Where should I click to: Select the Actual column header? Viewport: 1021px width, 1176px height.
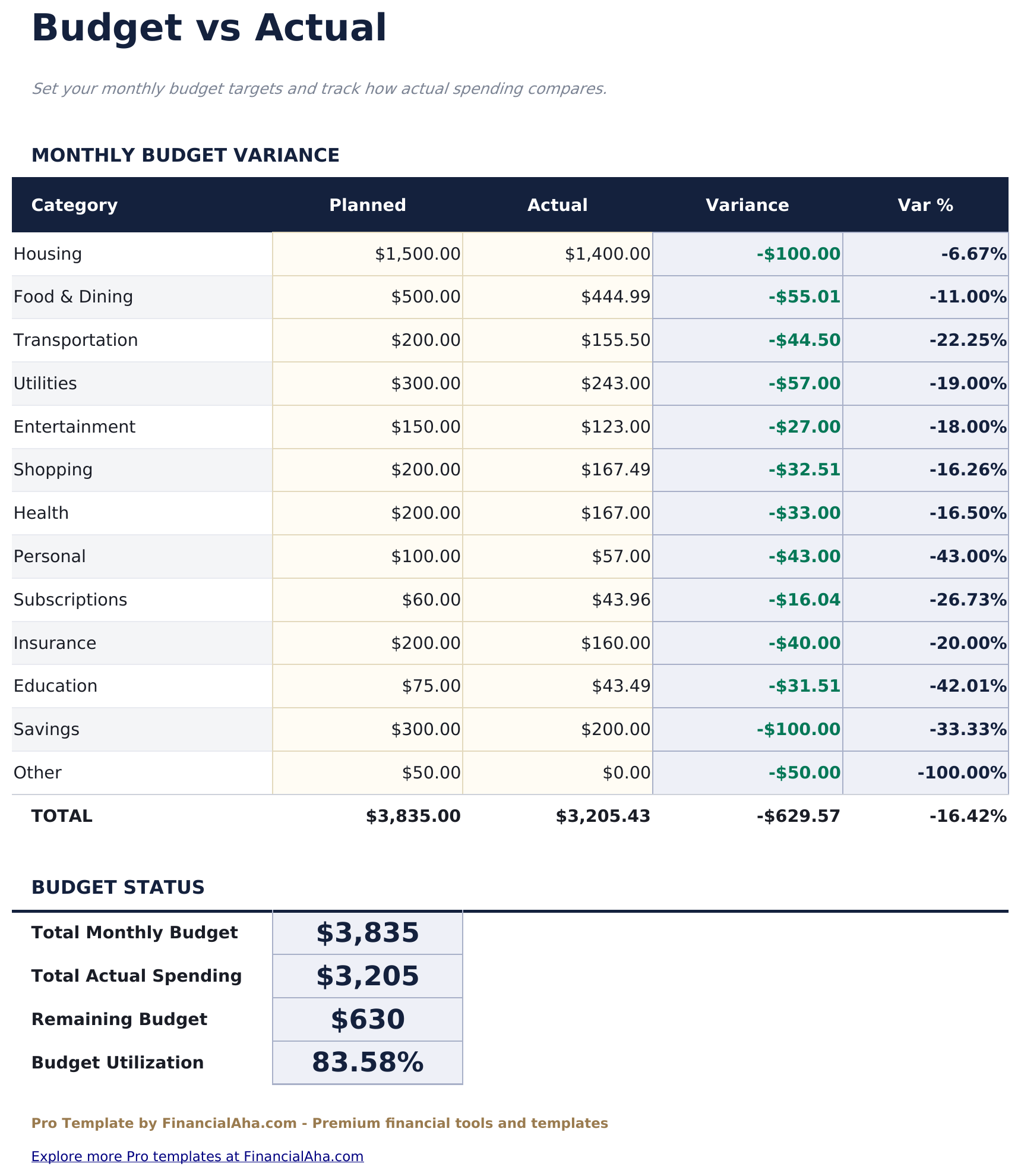click(557, 204)
